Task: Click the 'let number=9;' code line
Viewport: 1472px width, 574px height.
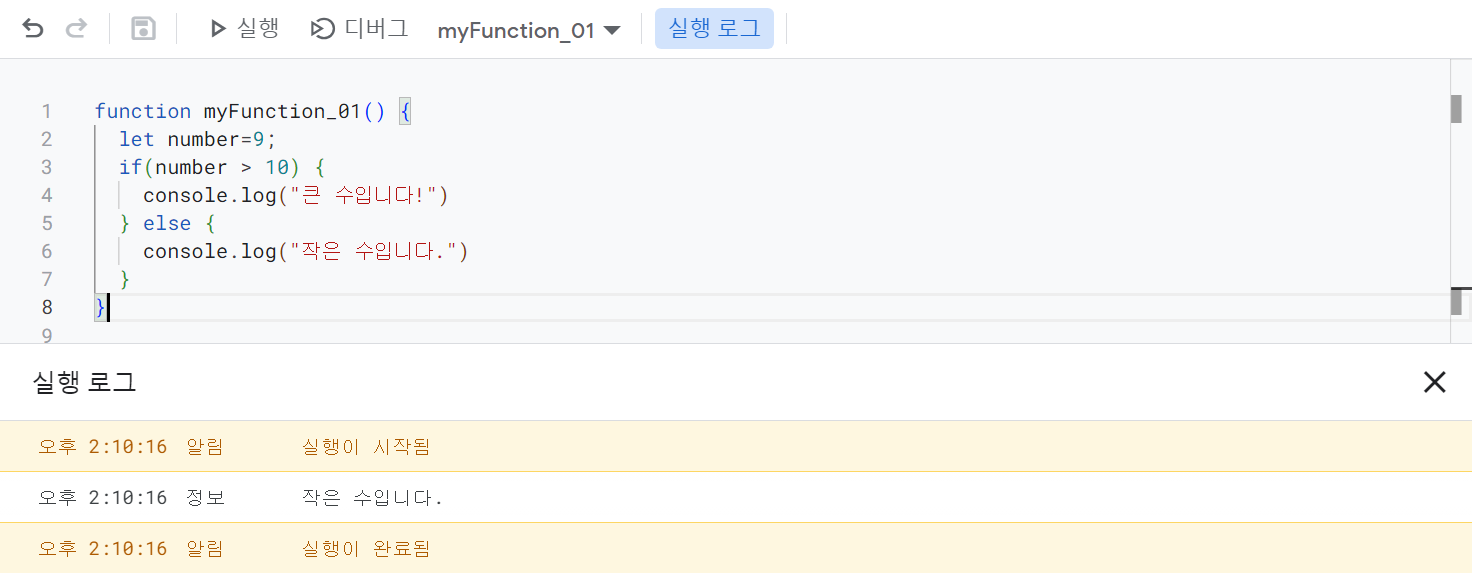Action: point(197,139)
